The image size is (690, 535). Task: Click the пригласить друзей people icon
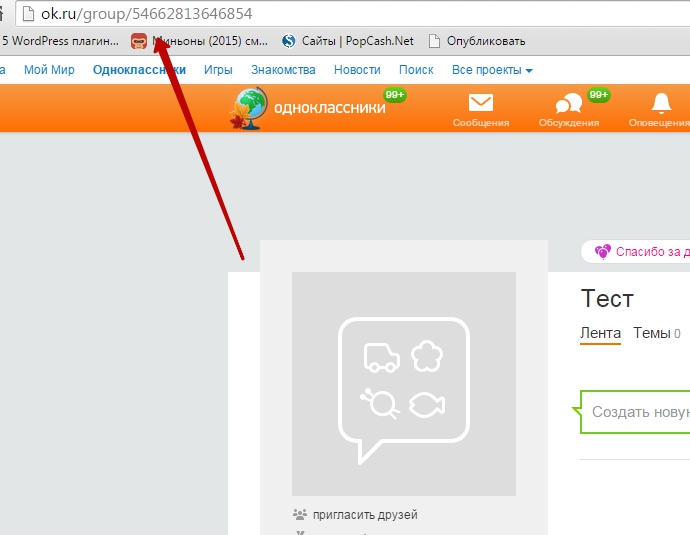click(299, 515)
